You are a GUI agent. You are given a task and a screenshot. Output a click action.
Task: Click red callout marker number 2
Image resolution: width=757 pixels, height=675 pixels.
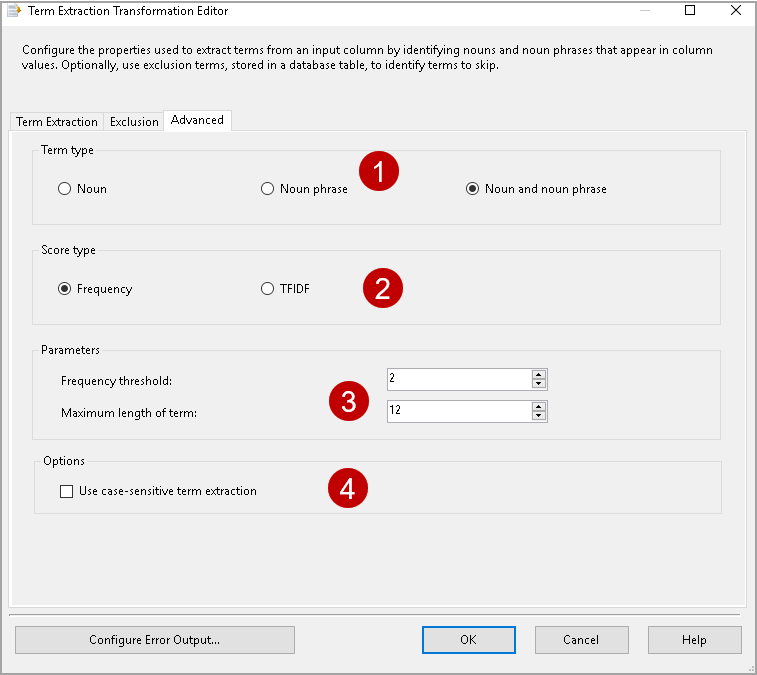pyautogui.click(x=382, y=289)
